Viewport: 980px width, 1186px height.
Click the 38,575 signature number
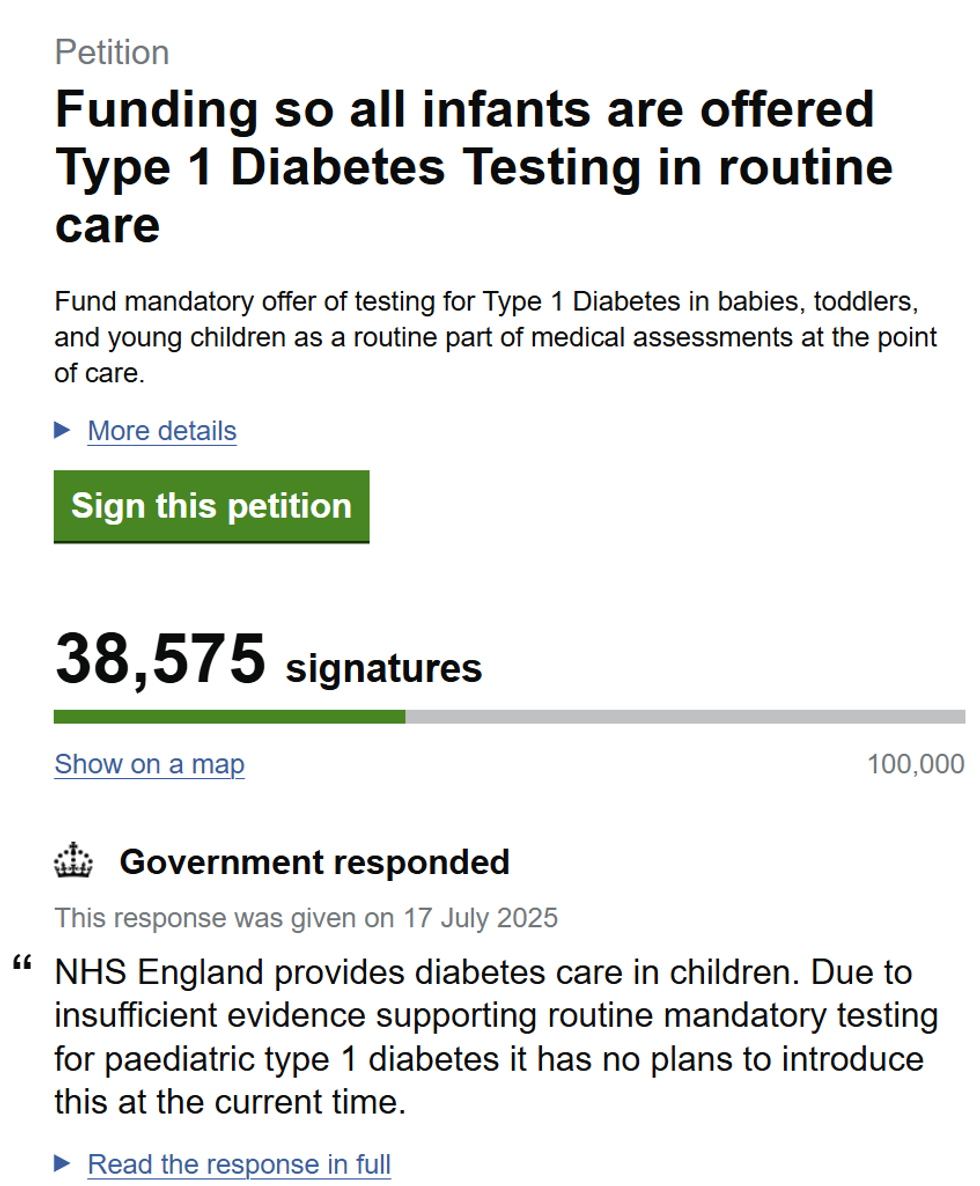pyautogui.click(x=161, y=660)
